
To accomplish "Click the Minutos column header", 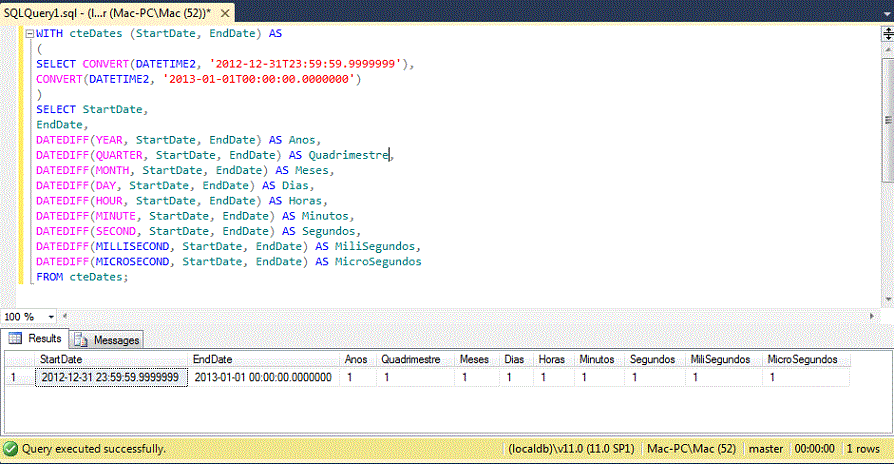I will [x=600, y=360].
